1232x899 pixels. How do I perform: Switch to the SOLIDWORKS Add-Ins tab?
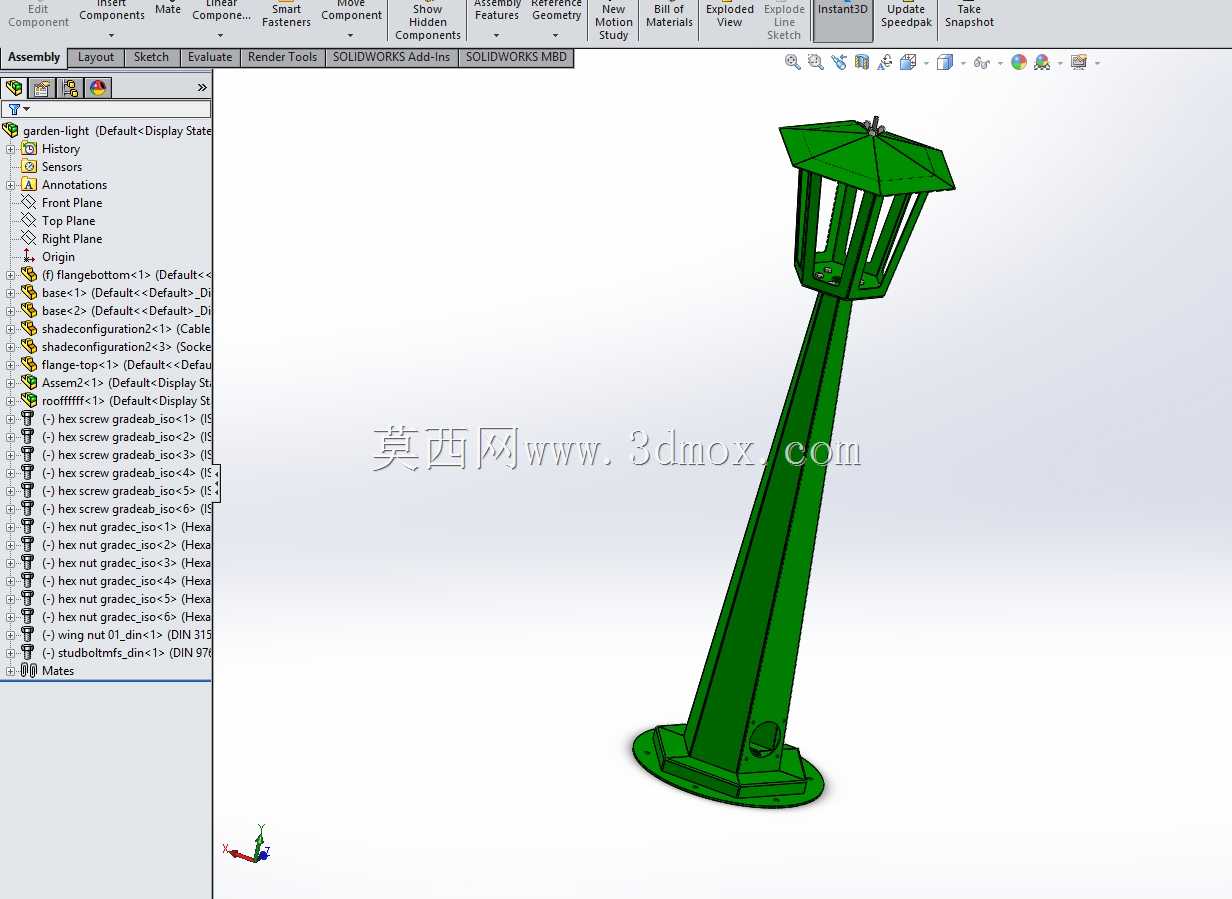[x=391, y=57]
